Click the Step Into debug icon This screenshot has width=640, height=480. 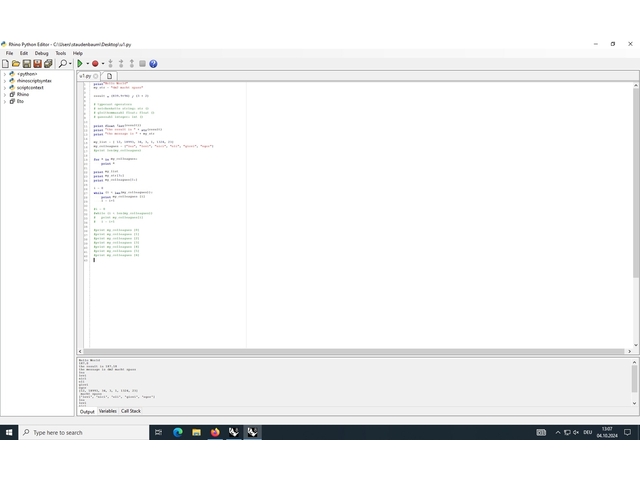110,64
